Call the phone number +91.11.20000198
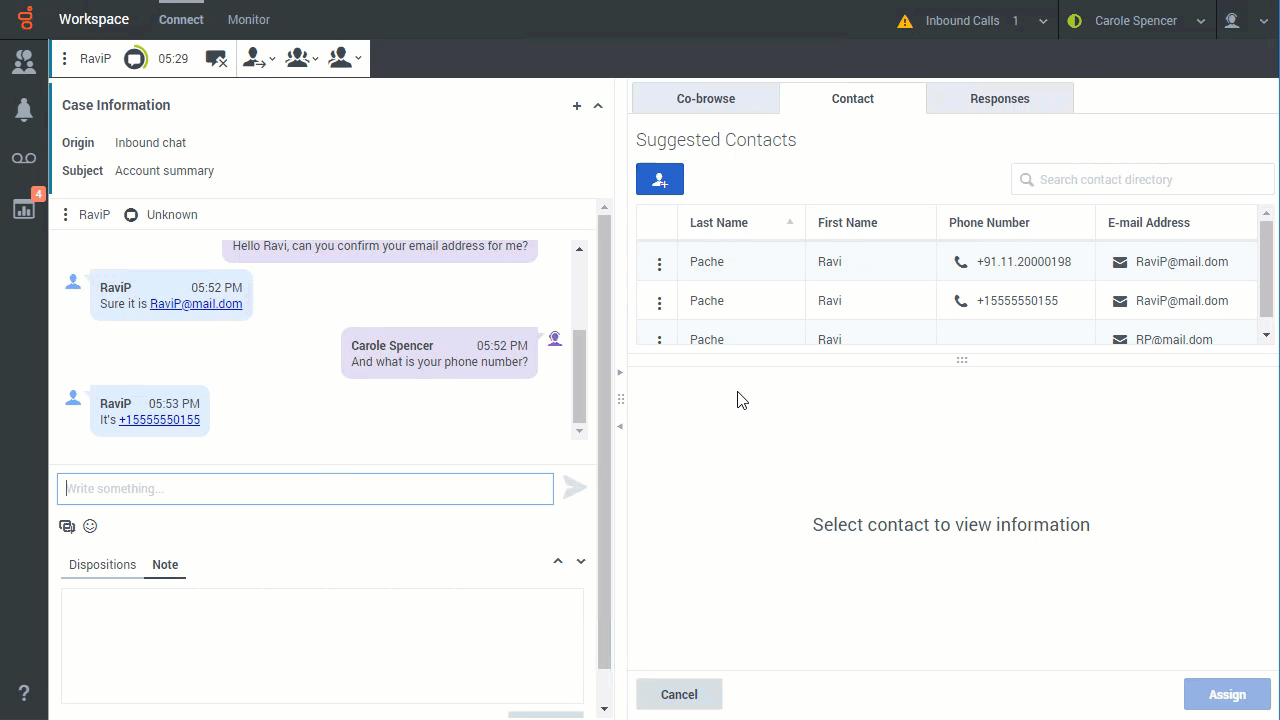Image resolution: width=1280 pixels, height=720 pixels. tap(1023, 262)
